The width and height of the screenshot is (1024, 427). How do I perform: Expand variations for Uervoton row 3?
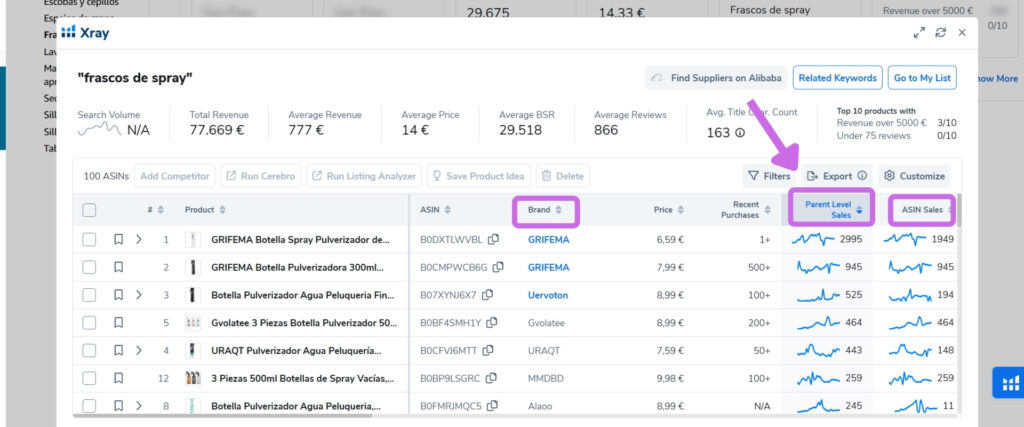point(138,295)
